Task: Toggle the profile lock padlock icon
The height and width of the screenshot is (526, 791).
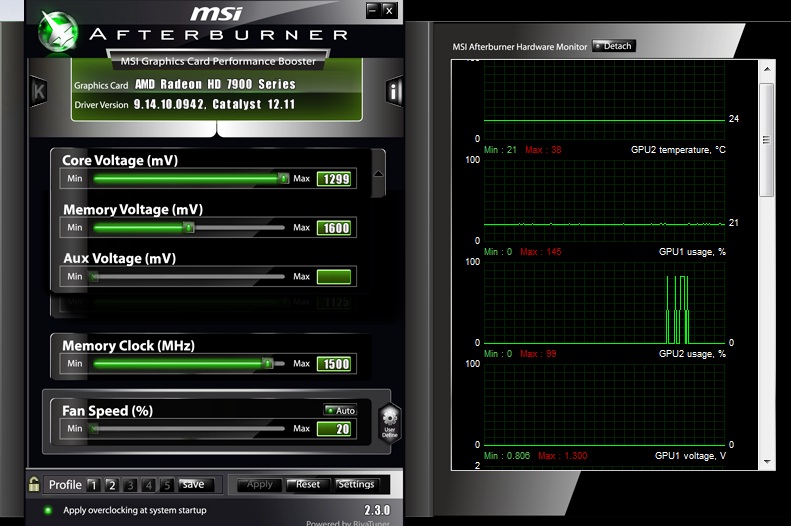Action: (x=34, y=484)
